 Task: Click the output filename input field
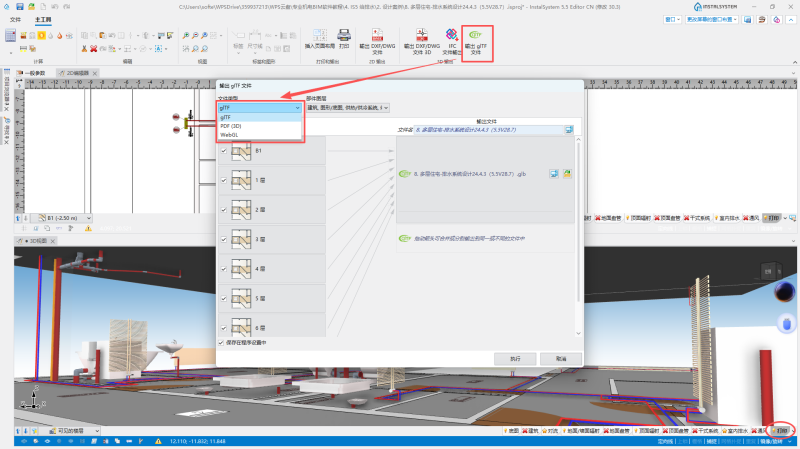pos(488,130)
